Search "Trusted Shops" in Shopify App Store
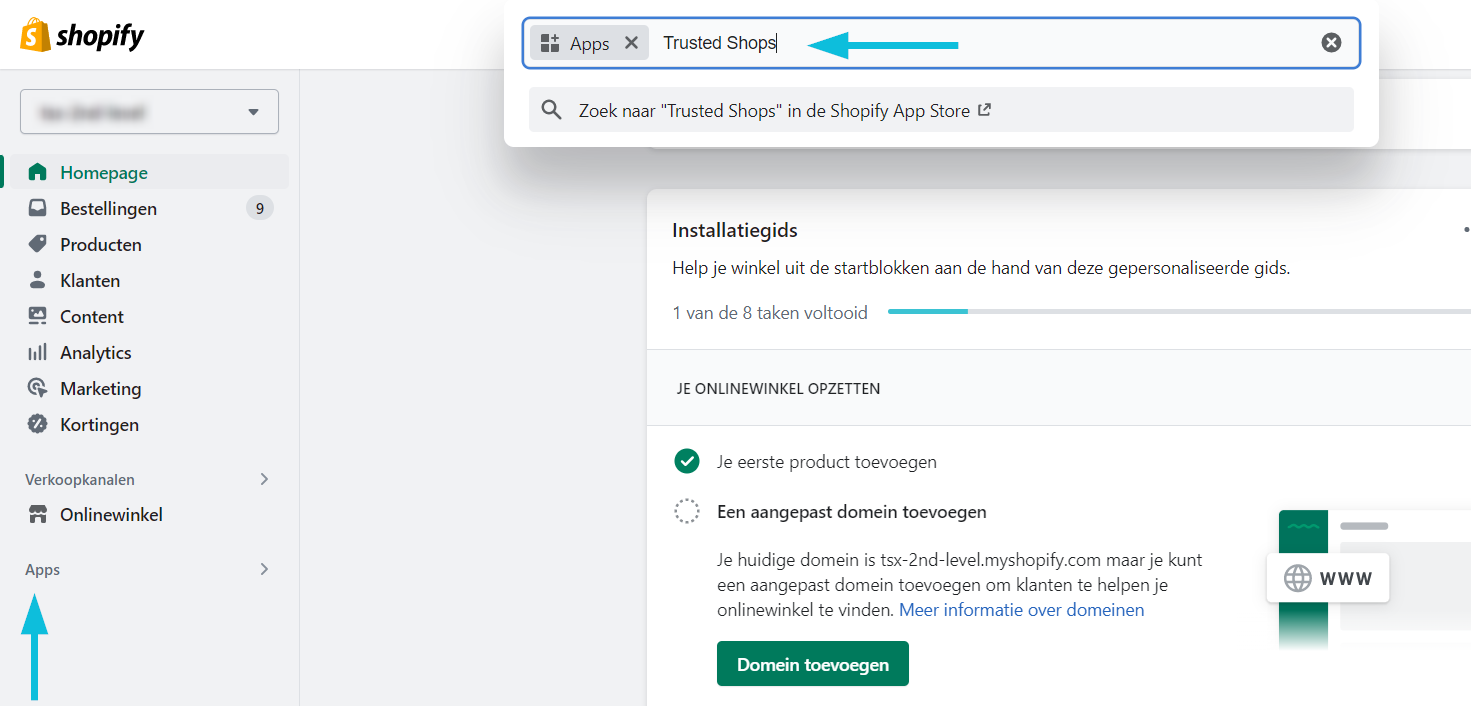 click(x=941, y=110)
